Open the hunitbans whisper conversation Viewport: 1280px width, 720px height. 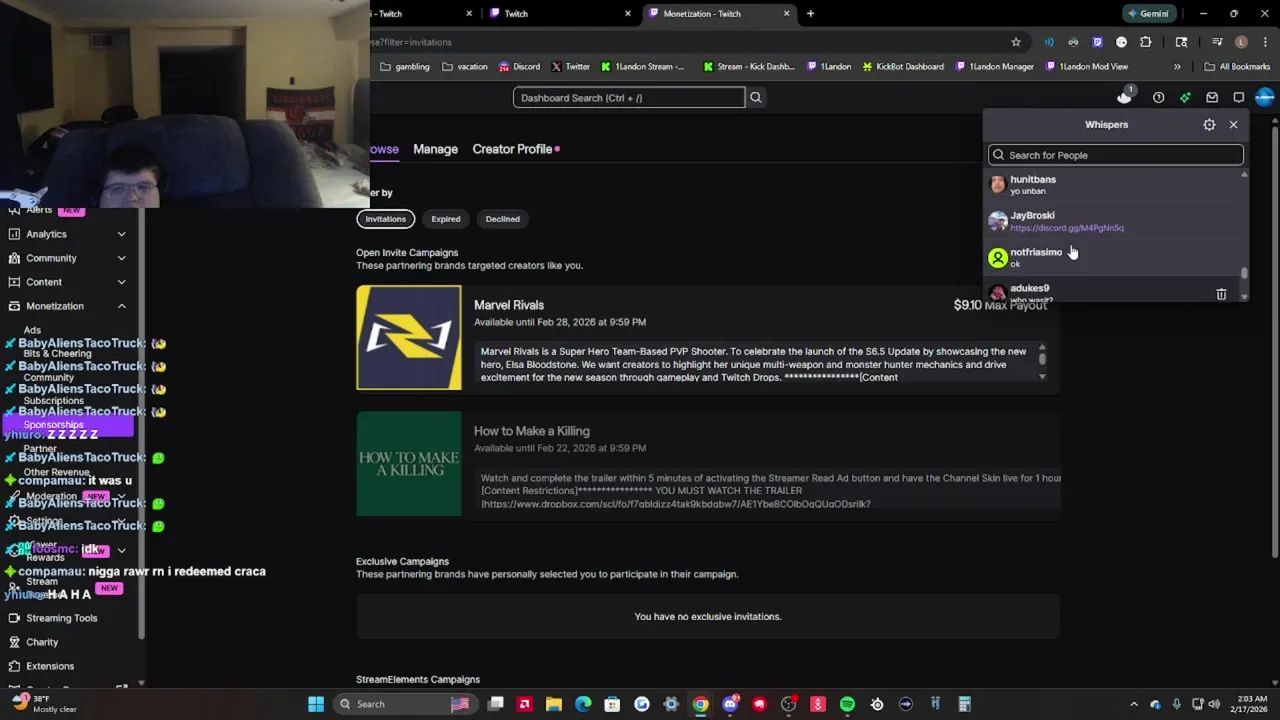(x=1112, y=184)
